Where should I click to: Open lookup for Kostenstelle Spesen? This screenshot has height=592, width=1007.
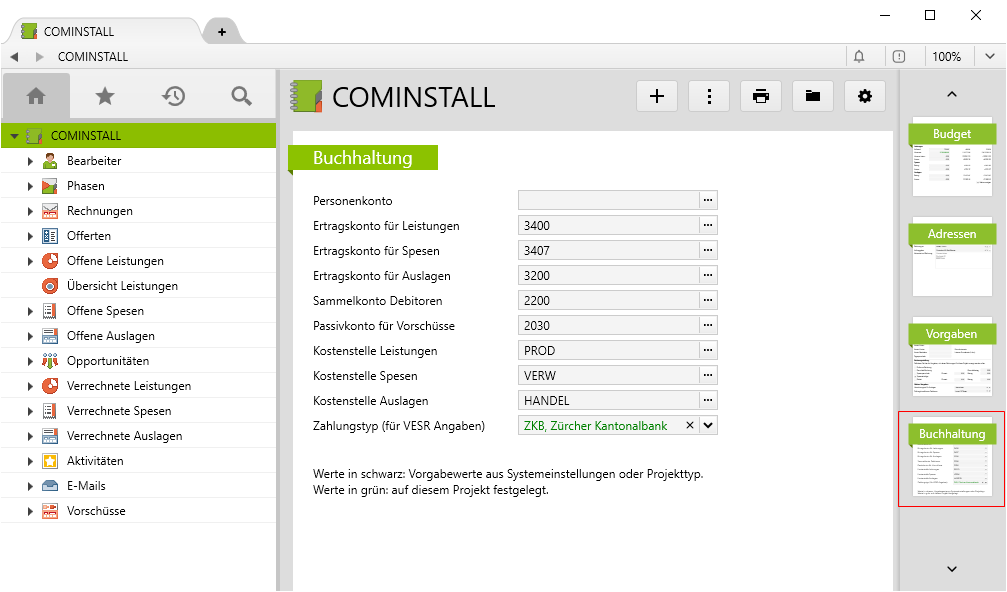708,375
